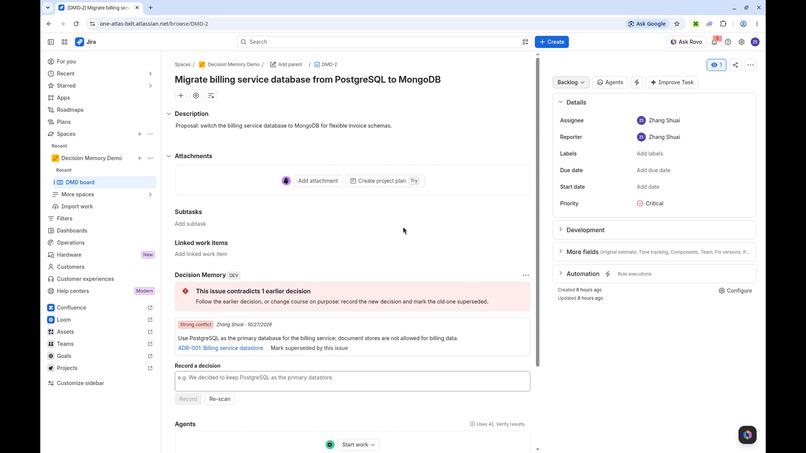Open the help question mark icon
The width and height of the screenshot is (806, 453).
coord(728,42)
